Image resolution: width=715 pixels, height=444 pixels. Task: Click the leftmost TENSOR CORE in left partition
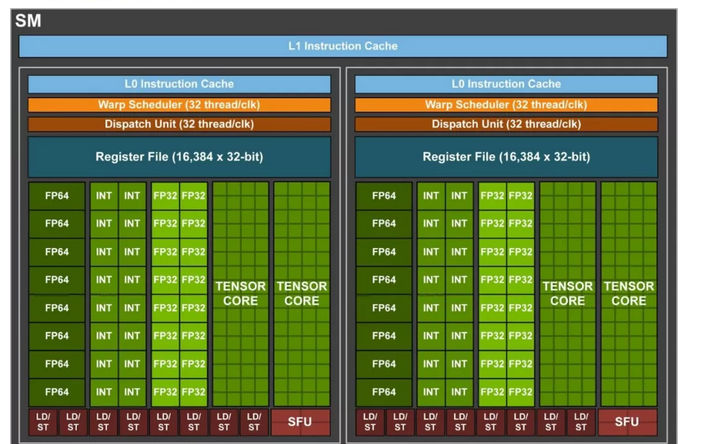click(x=240, y=293)
